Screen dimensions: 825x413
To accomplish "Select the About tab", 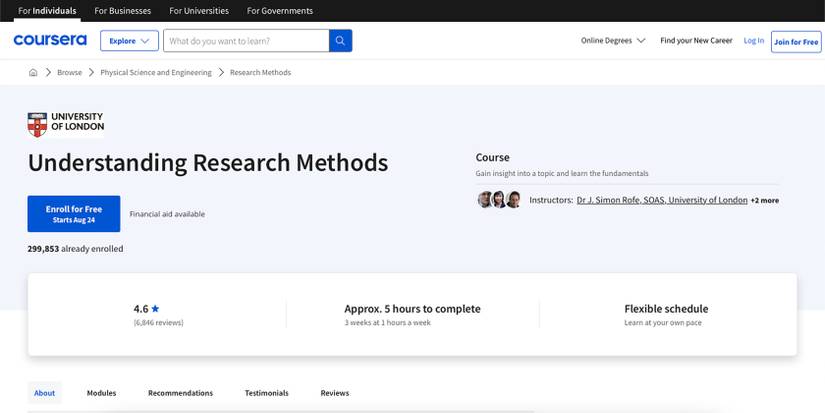I will pyautogui.click(x=45, y=393).
